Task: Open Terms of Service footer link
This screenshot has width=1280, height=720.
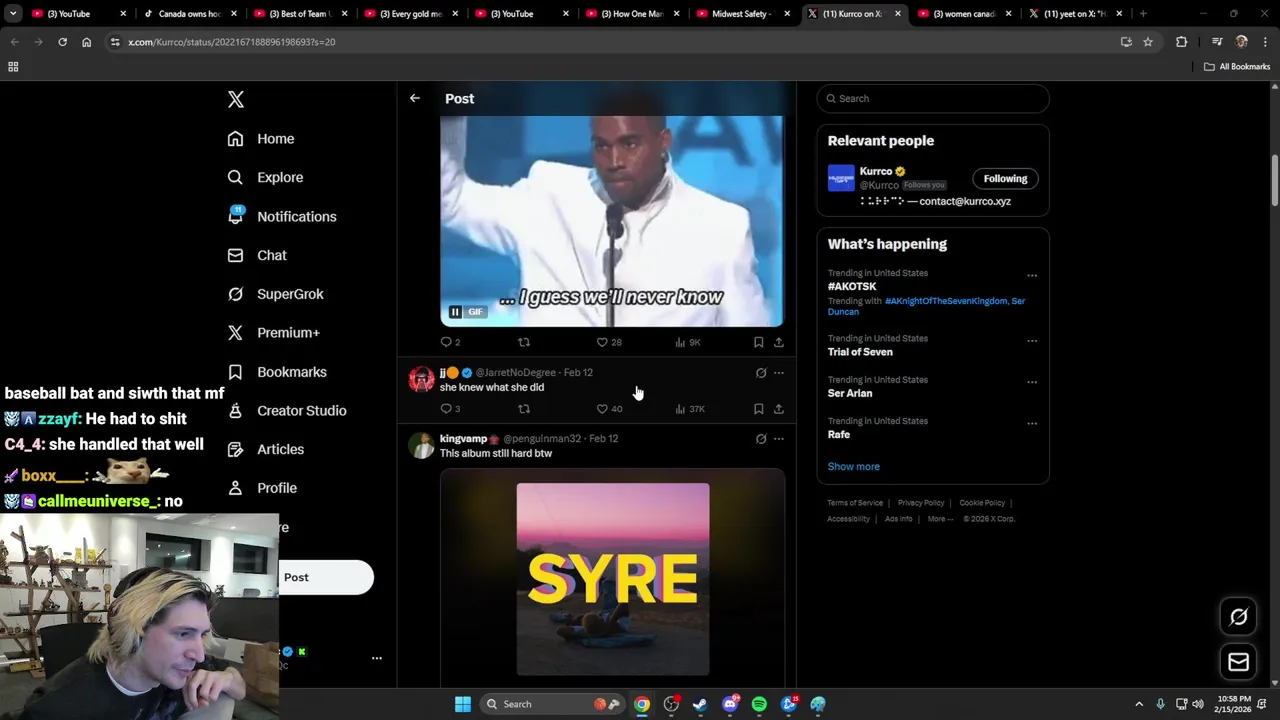Action: [855, 503]
